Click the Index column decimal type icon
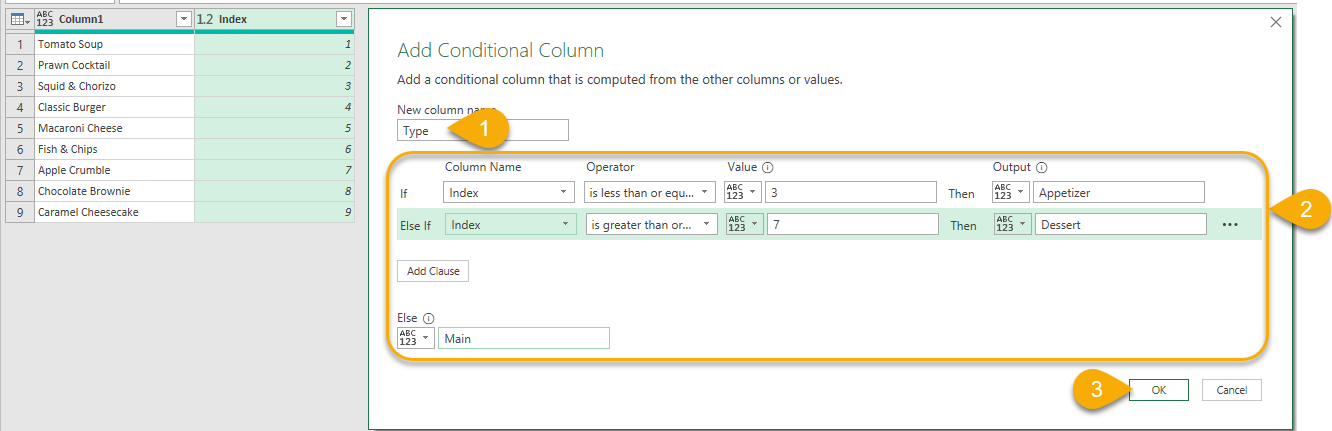The image size is (1332, 431). tap(205, 19)
